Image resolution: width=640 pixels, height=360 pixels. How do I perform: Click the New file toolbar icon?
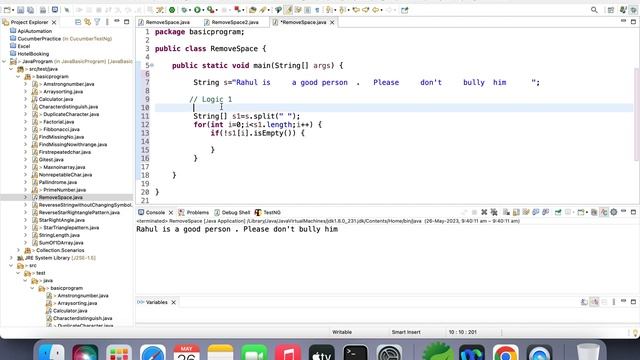click(x=7, y=10)
